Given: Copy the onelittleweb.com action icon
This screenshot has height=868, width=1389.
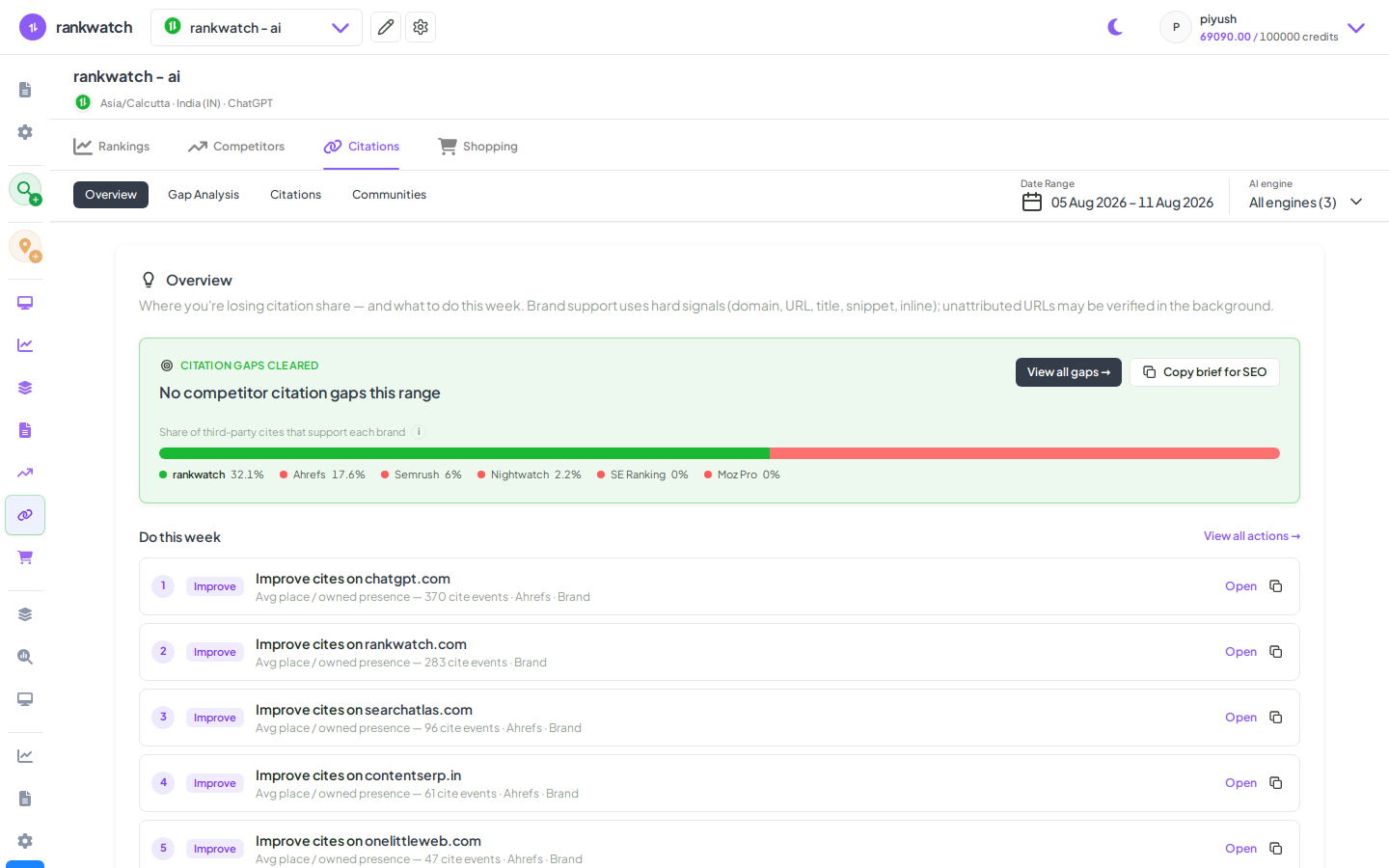Looking at the screenshot, I should coord(1276,849).
